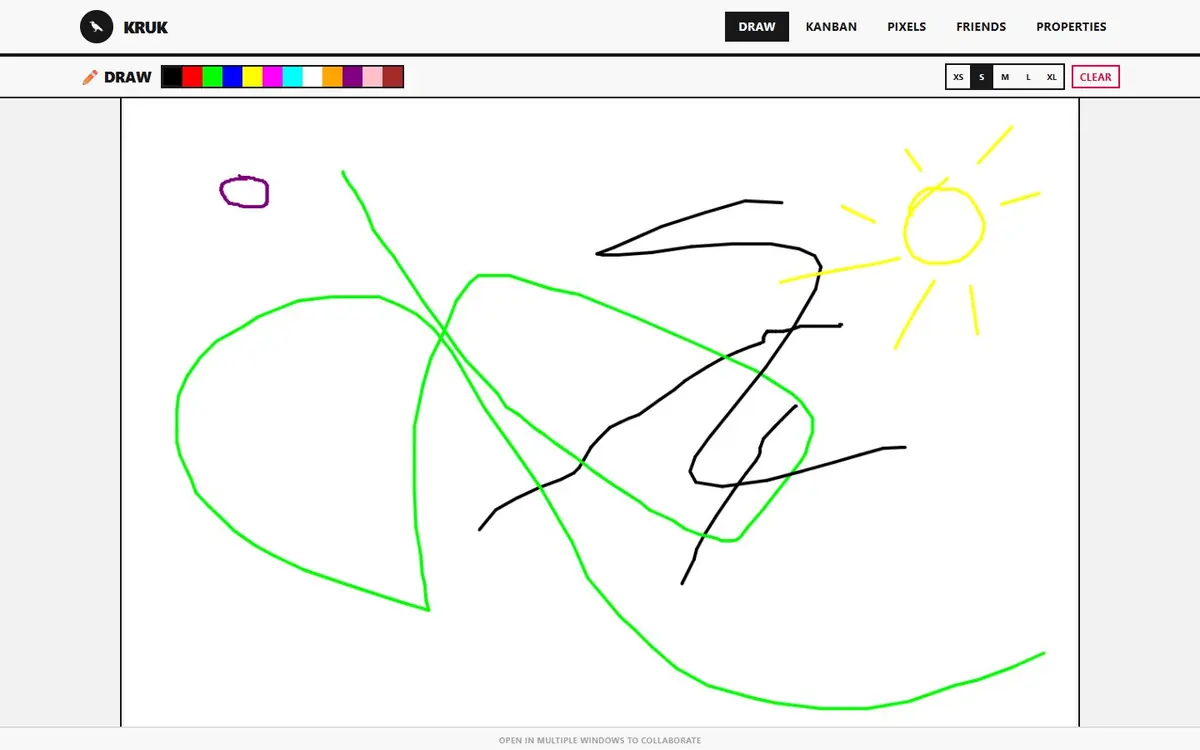Viewport: 1200px width, 750px height.
Task: Pick the magenta color swatch
Action: [272, 77]
